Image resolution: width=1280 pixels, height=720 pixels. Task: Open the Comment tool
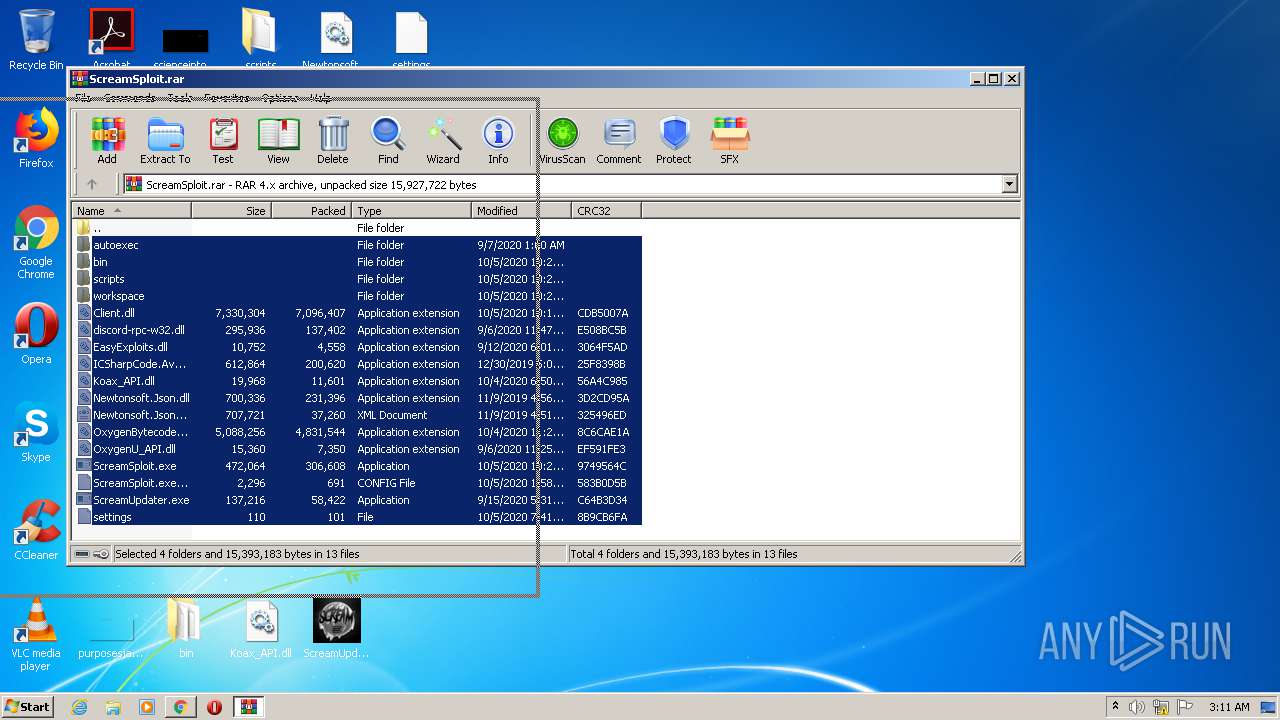(x=619, y=140)
